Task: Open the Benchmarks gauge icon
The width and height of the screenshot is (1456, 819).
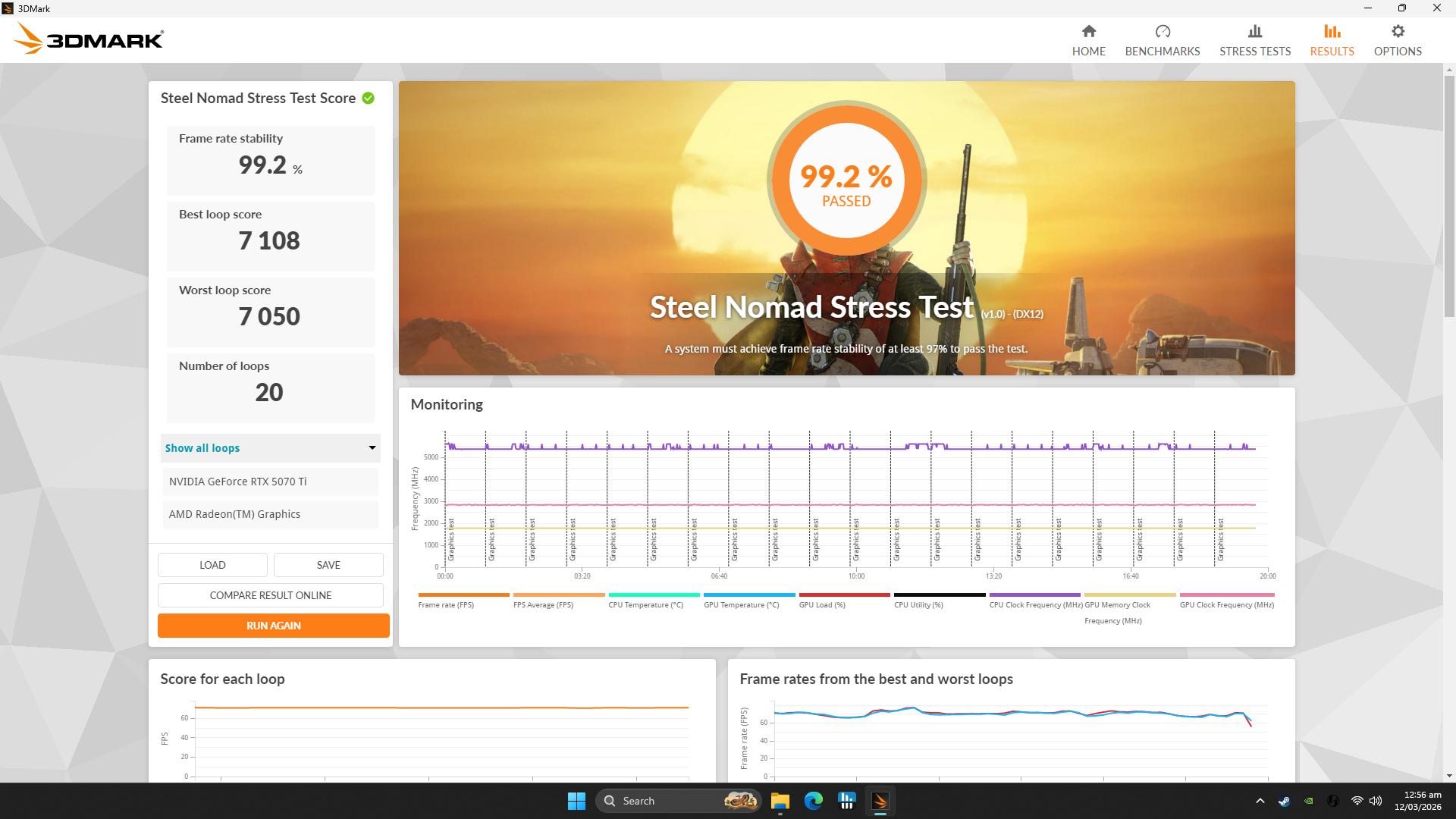Action: click(x=1163, y=31)
